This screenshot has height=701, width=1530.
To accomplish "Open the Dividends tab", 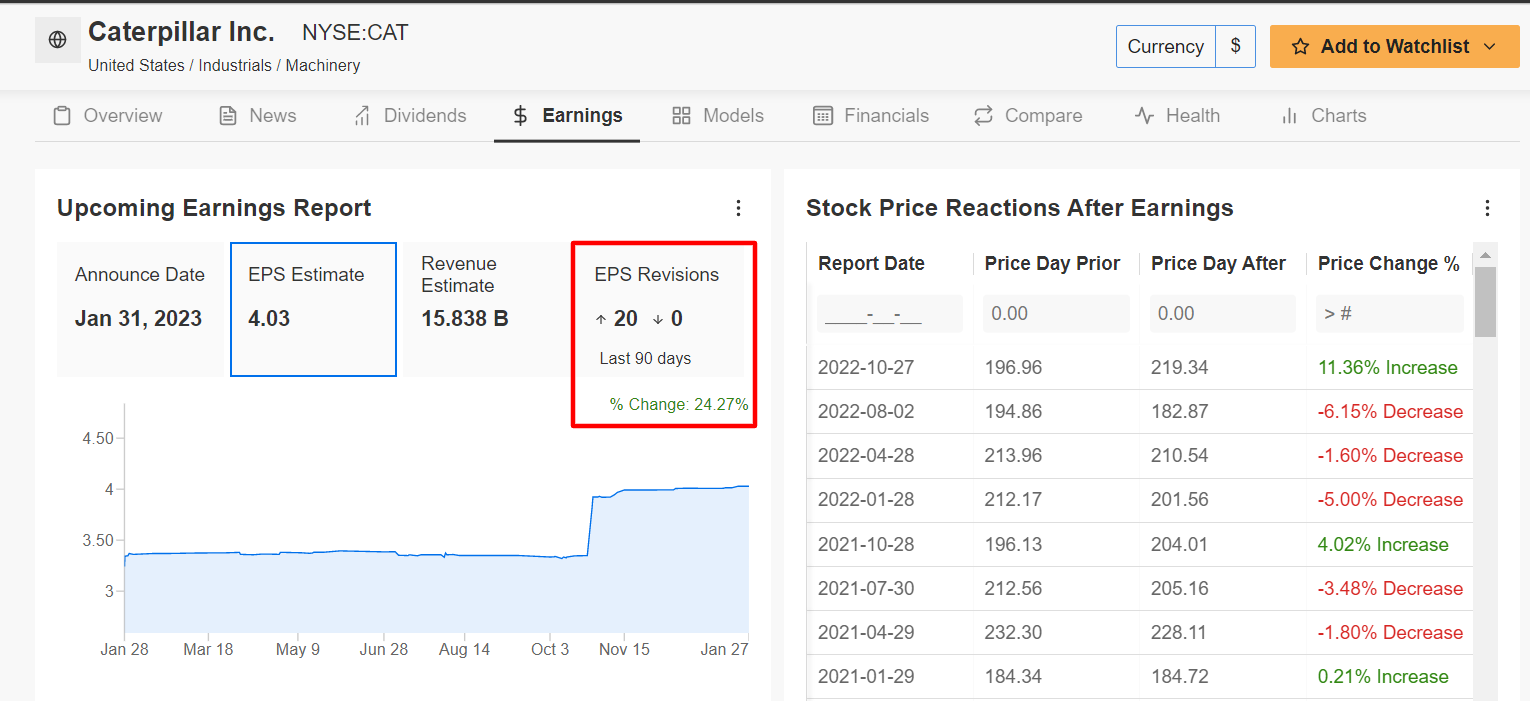I will click(x=410, y=116).
